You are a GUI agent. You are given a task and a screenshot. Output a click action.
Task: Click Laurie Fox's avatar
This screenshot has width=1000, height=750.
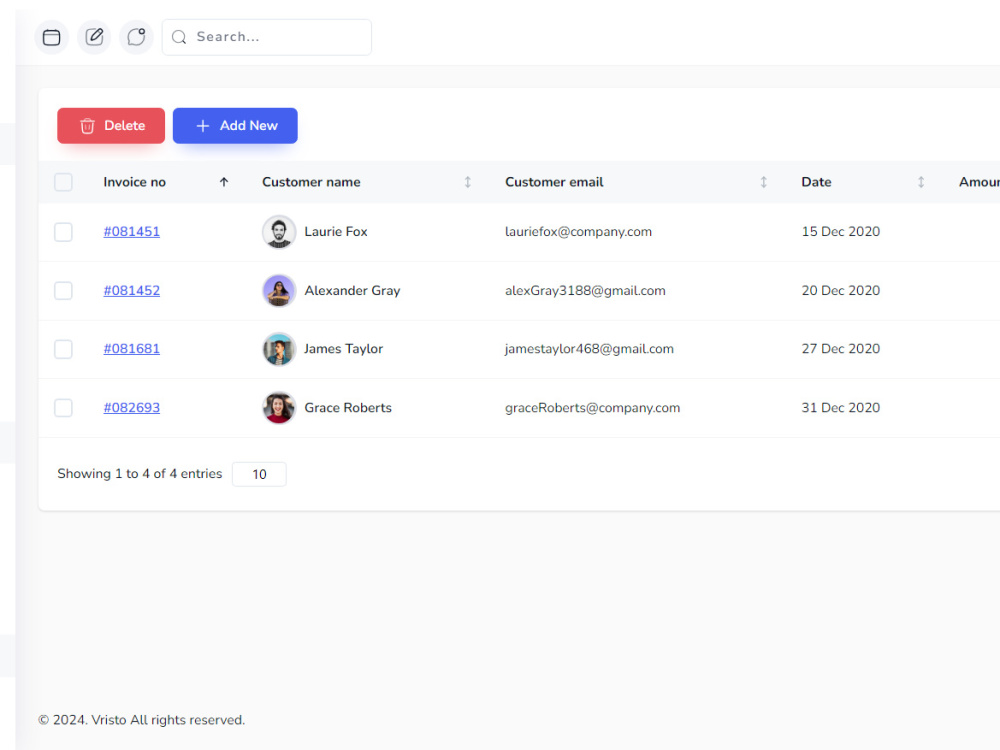(x=279, y=232)
